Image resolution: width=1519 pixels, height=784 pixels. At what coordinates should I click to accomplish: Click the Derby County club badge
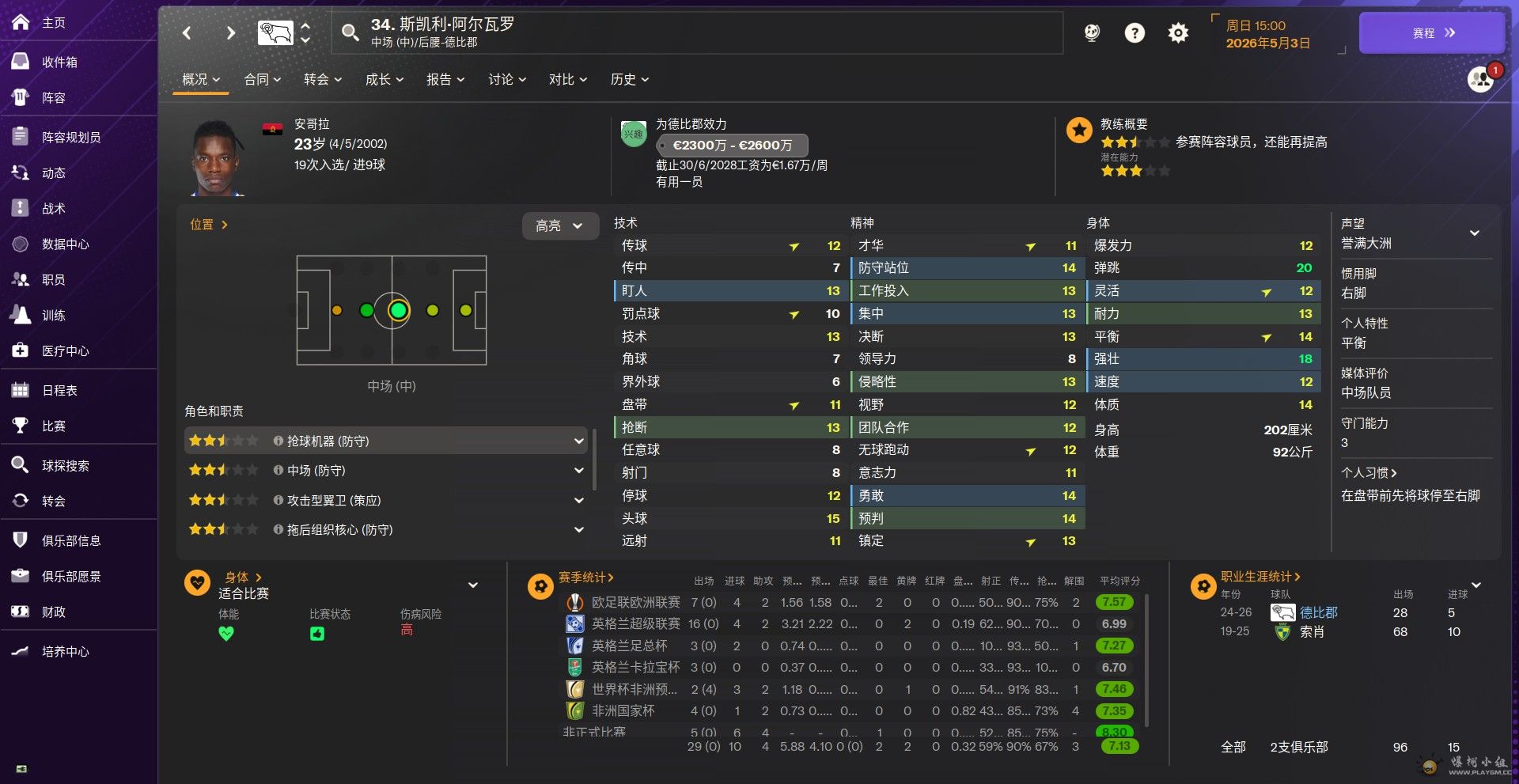(x=275, y=32)
